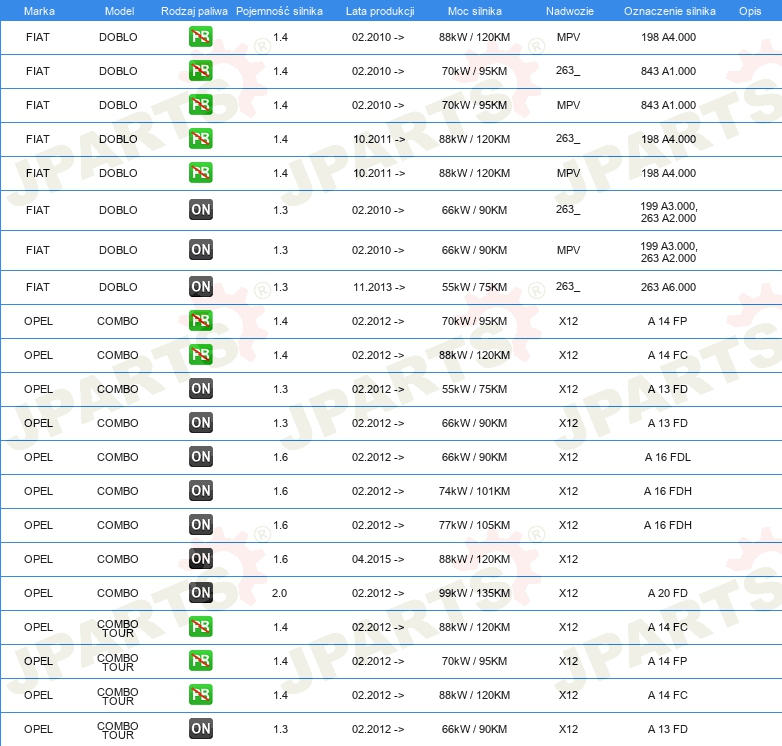The image size is (782, 746).
Task: Select 1.6 capacity in A 16 FDL row
Action: tap(280, 457)
